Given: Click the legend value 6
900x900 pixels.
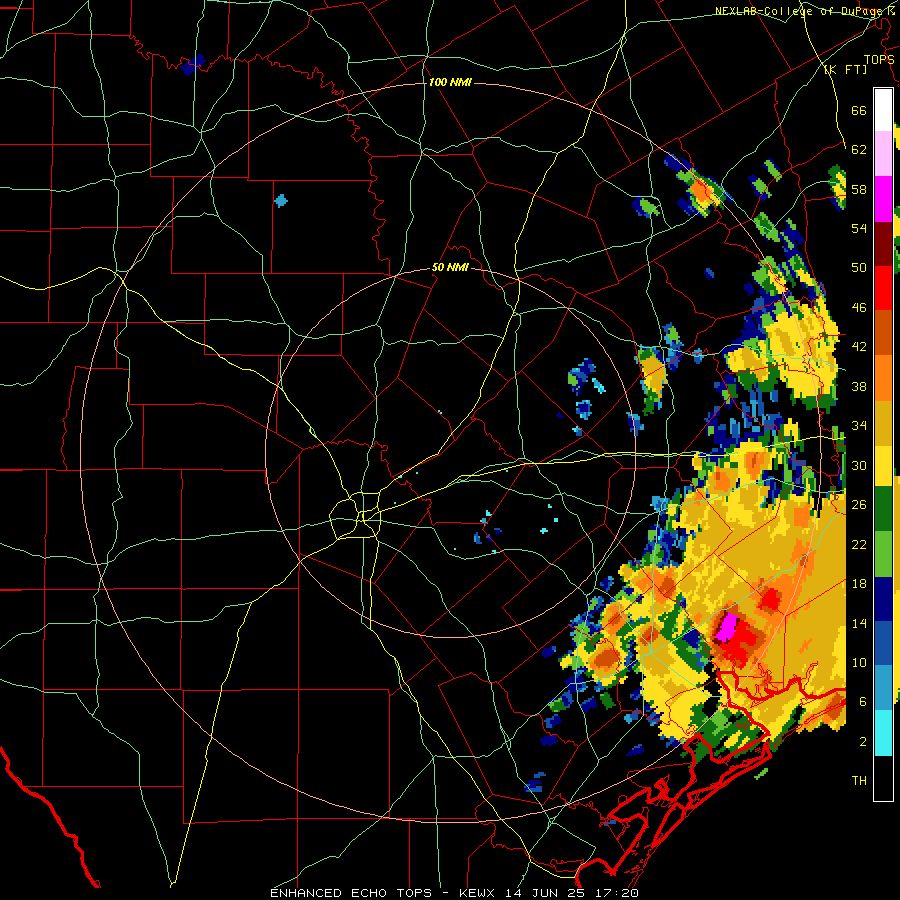Looking at the screenshot, I should point(863,702).
